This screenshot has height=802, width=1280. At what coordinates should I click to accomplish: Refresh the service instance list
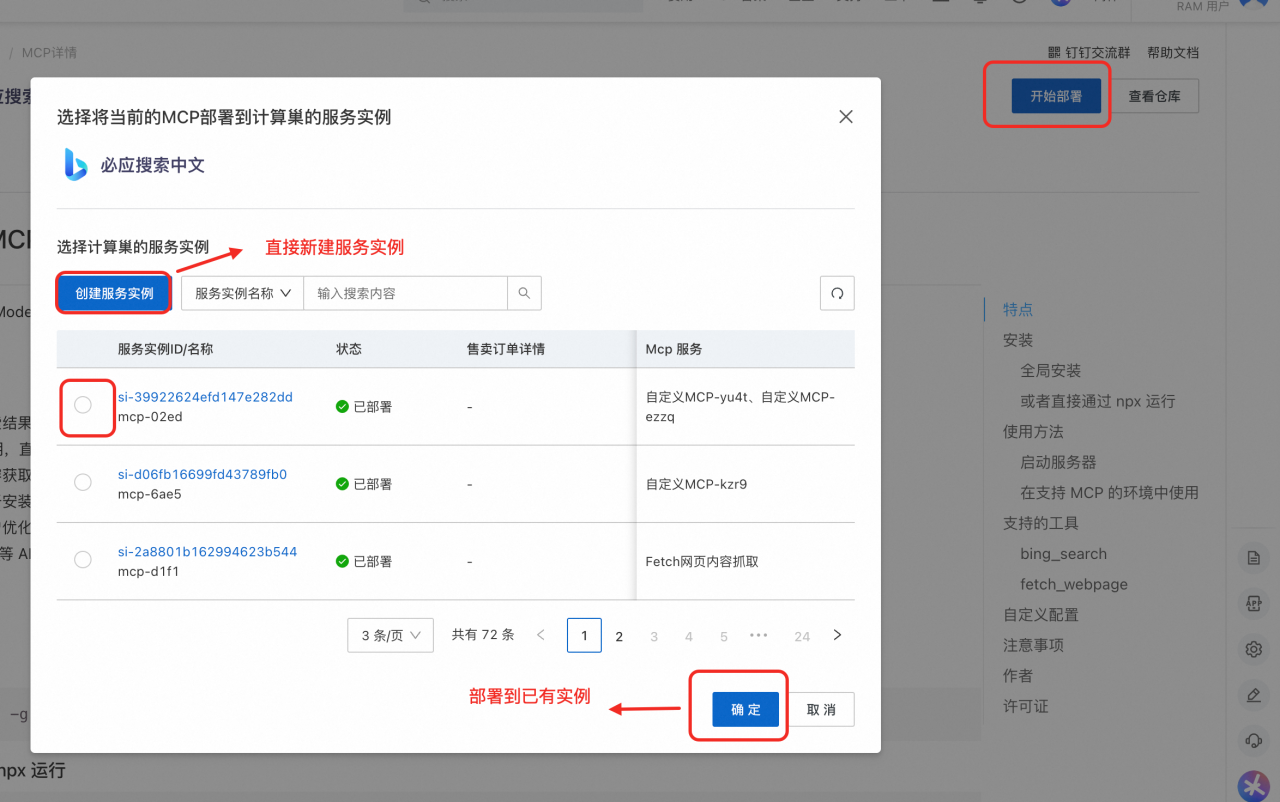click(x=837, y=294)
